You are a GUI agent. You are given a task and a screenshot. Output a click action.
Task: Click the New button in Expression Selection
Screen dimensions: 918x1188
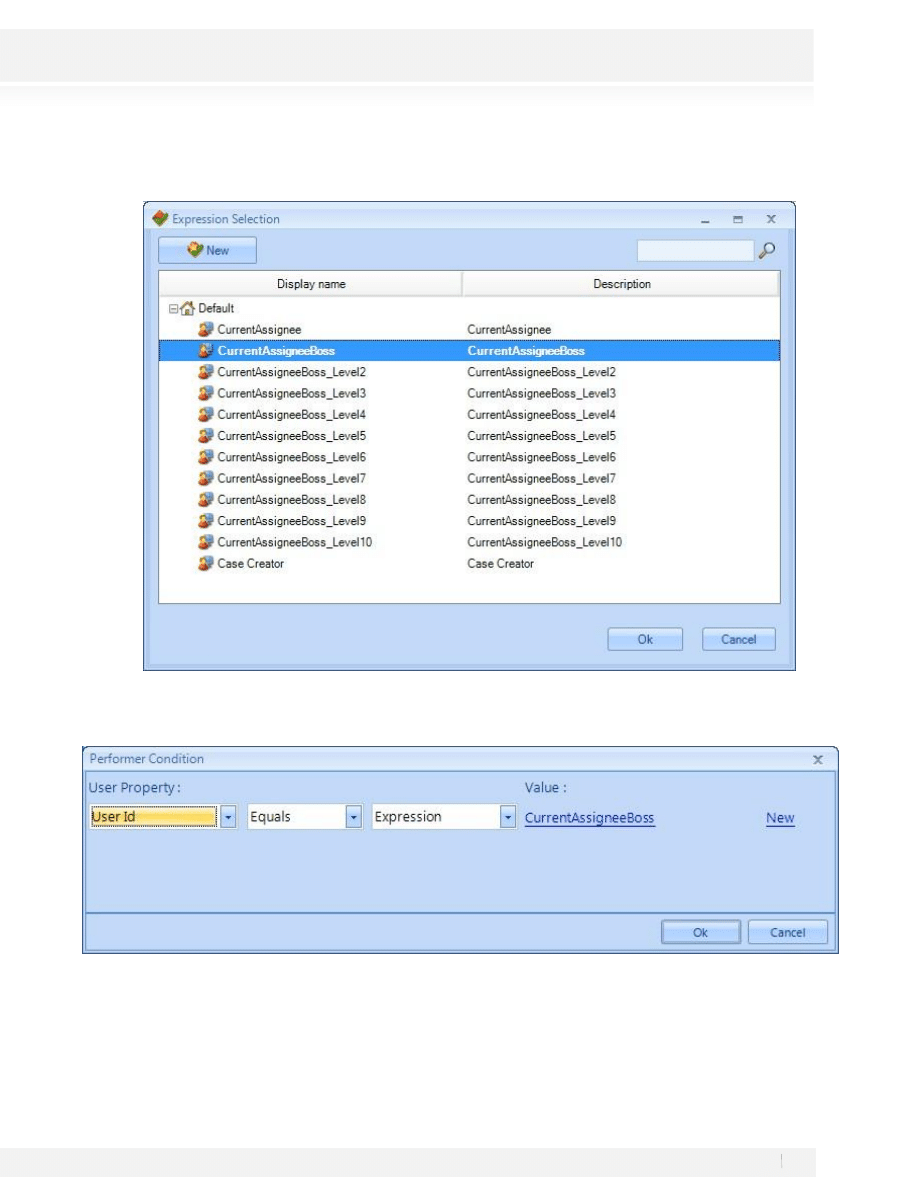tap(207, 250)
